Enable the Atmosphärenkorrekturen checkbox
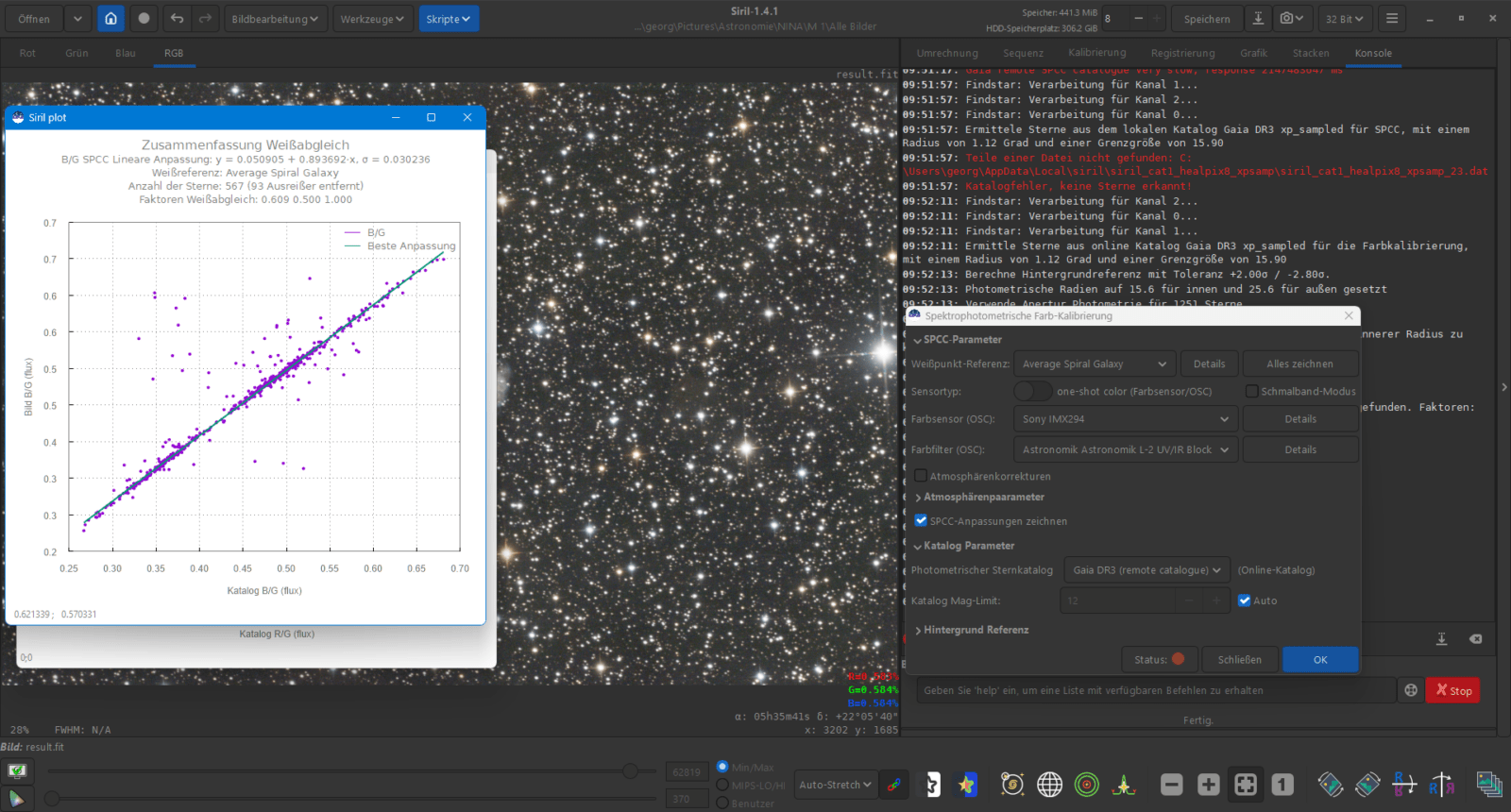 pos(921,477)
